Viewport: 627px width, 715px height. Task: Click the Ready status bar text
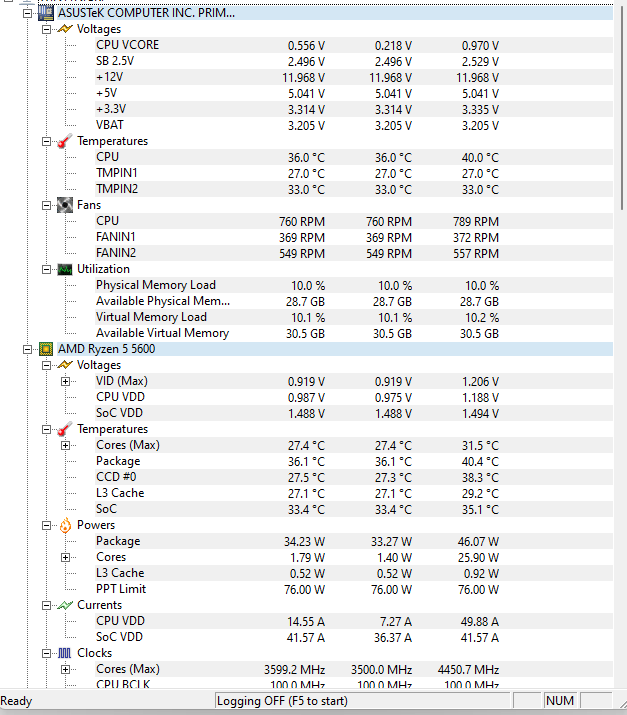[x=16, y=701]
